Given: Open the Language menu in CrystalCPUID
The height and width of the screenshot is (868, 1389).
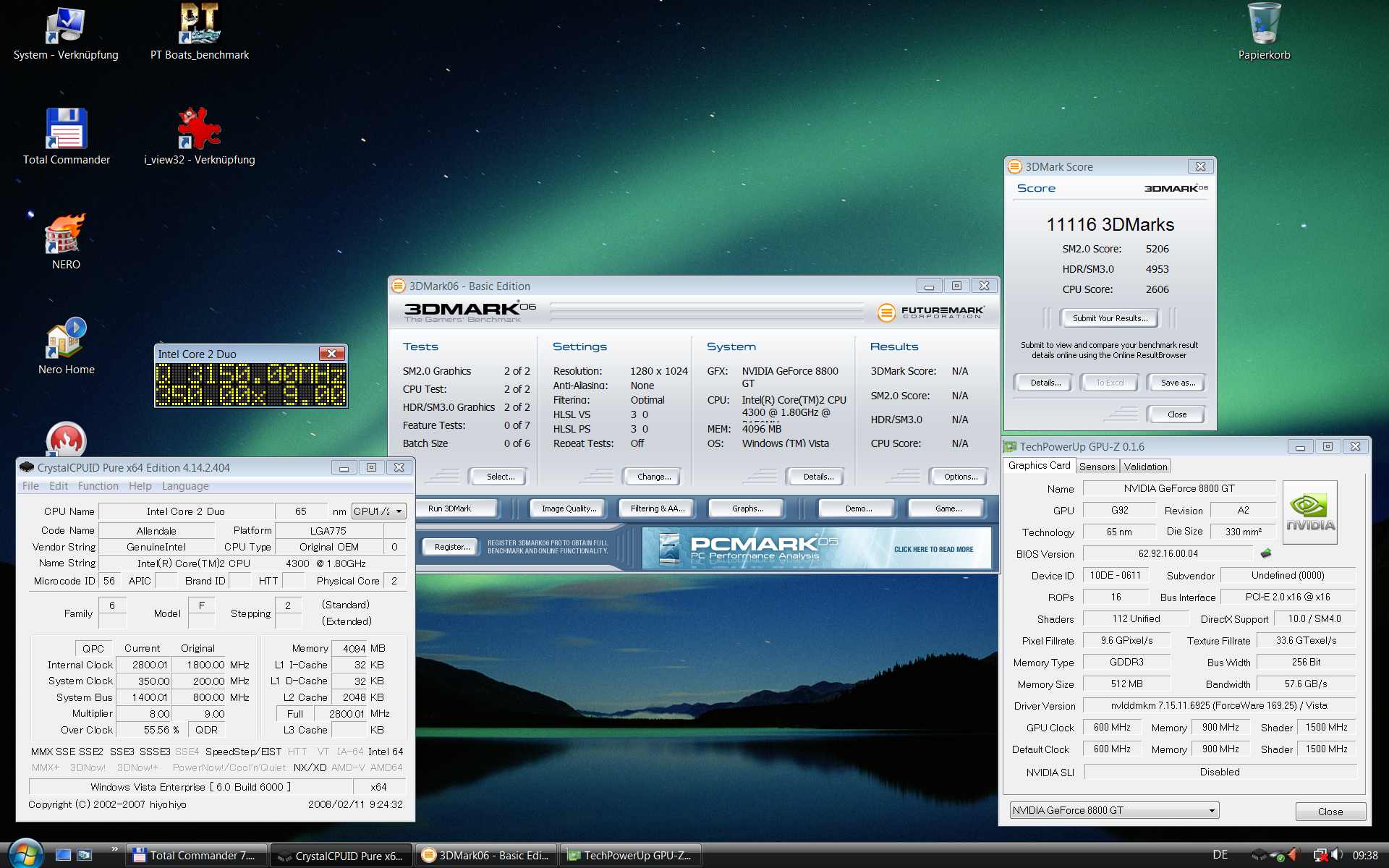Looking at the screenshot, I should pos(185,486).
